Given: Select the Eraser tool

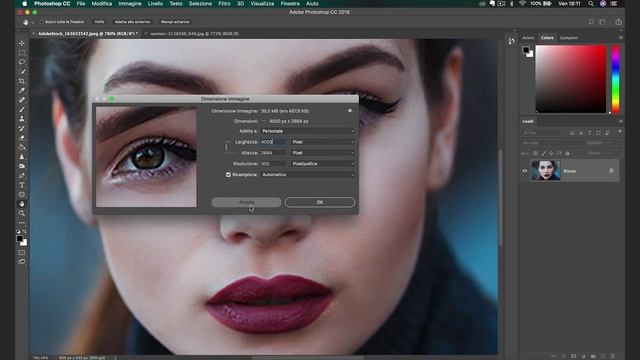Looking at the screenshot, I should [x=22, y=138].
